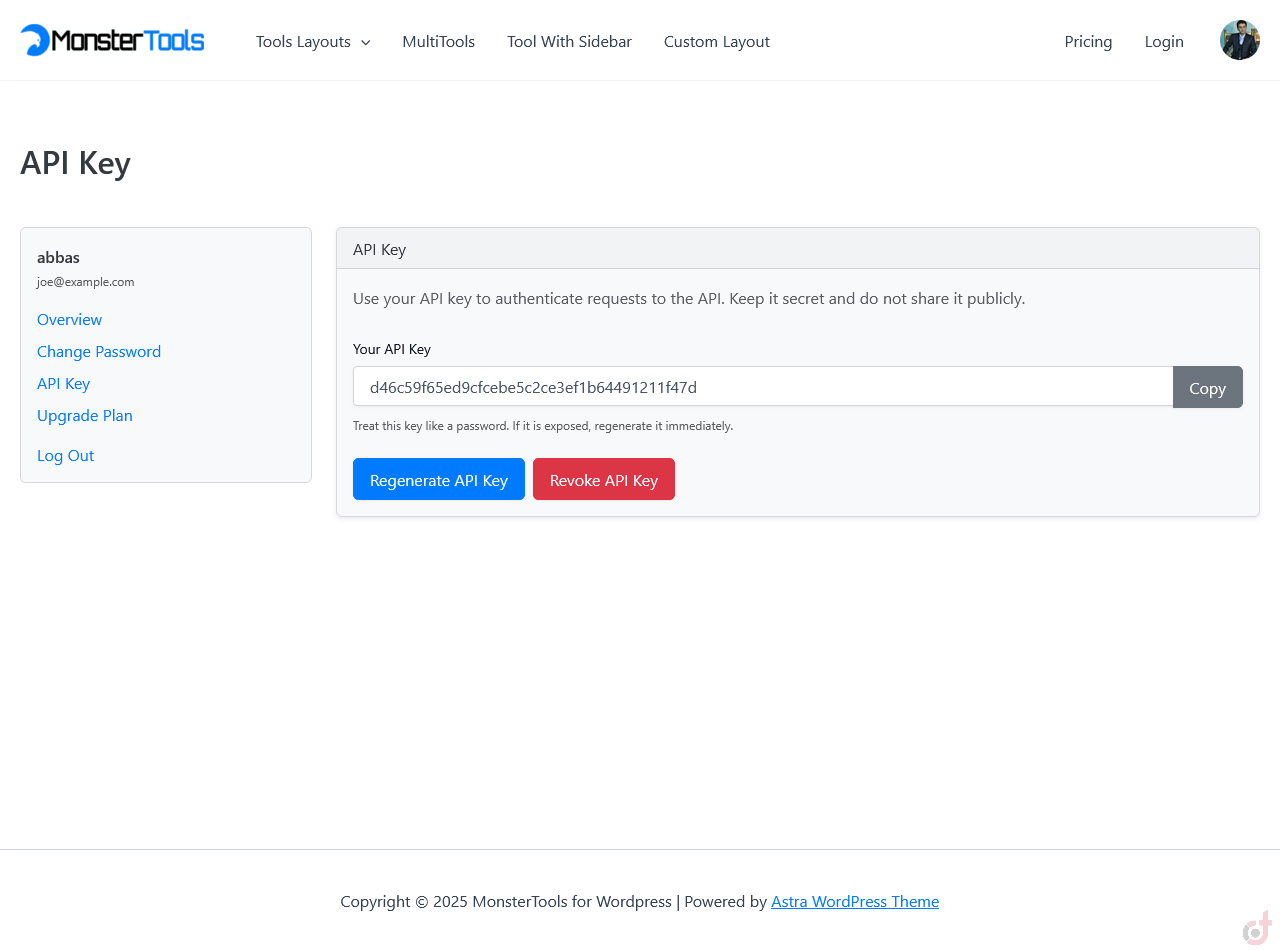Visit the Astra WordPress Theme footer link

854,902
